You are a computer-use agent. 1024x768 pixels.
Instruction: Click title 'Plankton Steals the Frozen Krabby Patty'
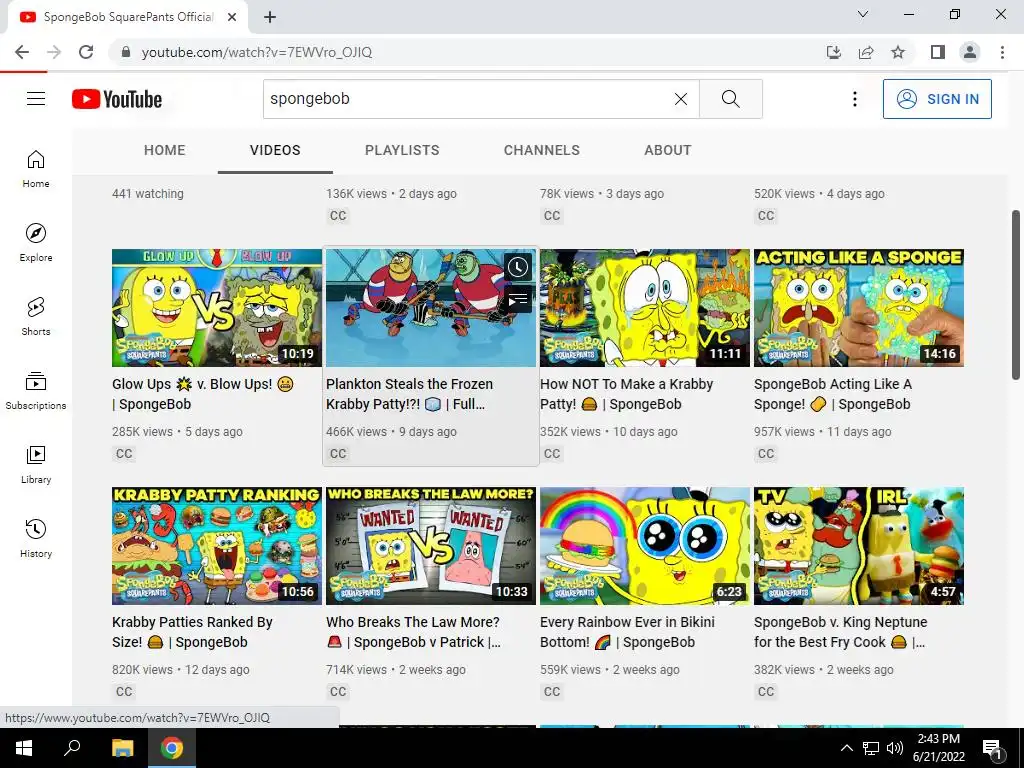click(409, 394)
